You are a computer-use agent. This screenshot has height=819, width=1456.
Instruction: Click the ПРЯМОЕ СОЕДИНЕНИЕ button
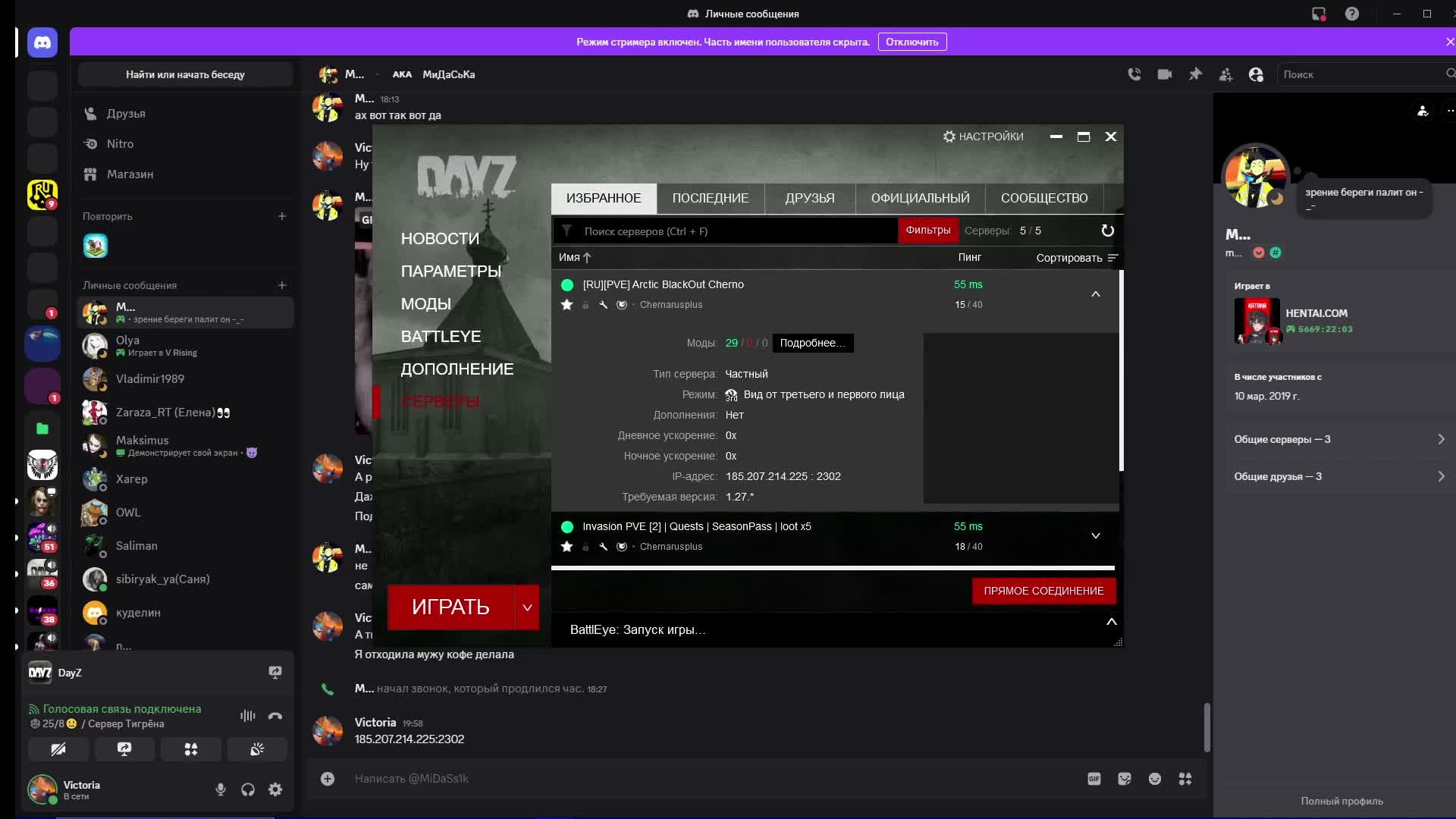pos(1043,591)
